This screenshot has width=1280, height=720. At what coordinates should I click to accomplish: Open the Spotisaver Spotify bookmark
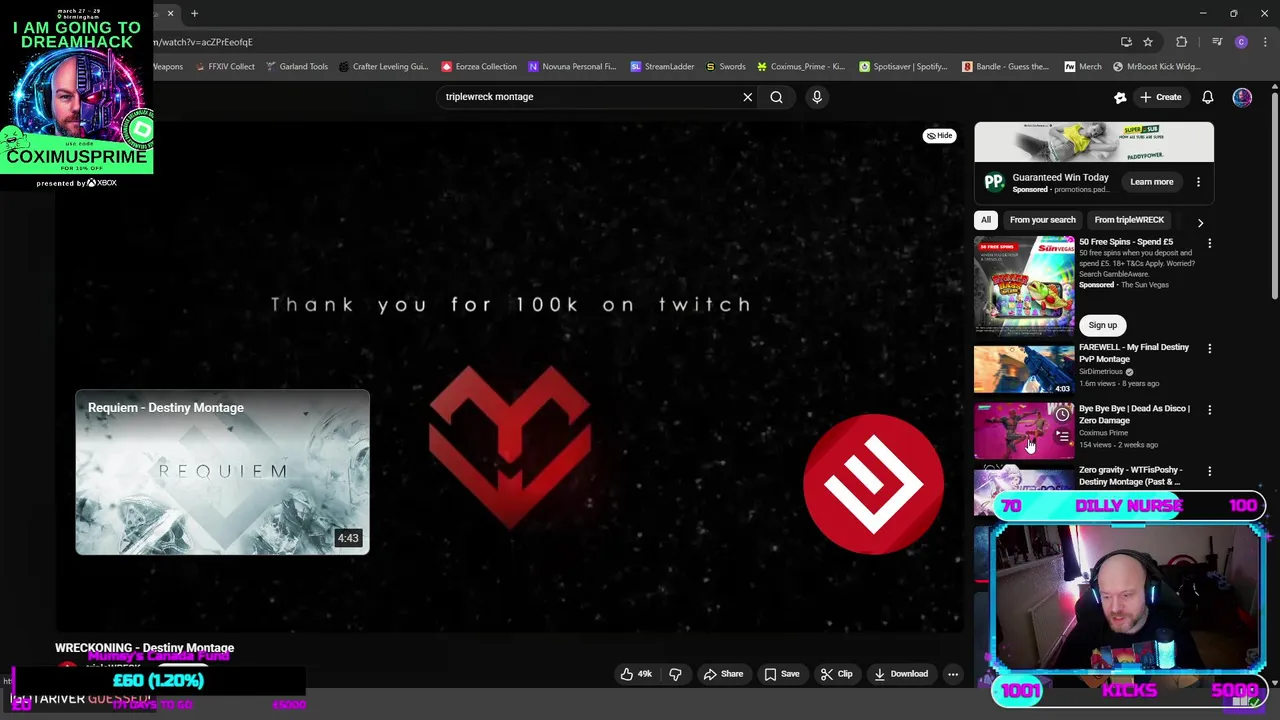tap(903, 67)
